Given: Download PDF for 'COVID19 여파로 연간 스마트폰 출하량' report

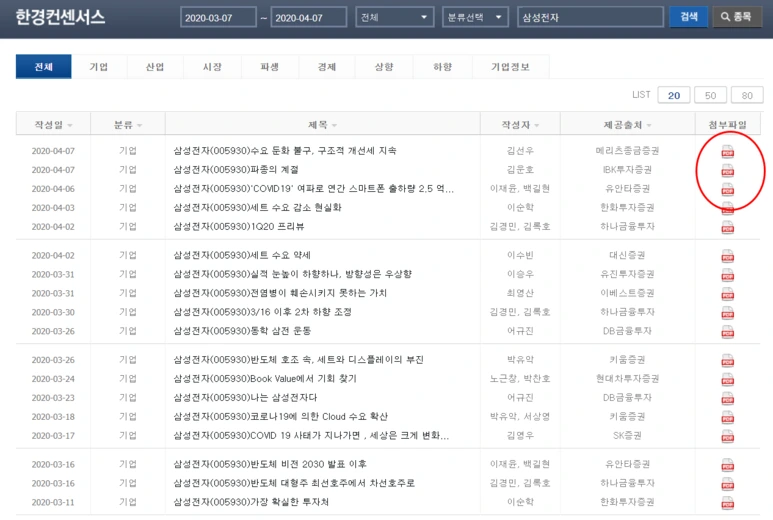Looking at the screenshot, I should (x=727, y=189).
